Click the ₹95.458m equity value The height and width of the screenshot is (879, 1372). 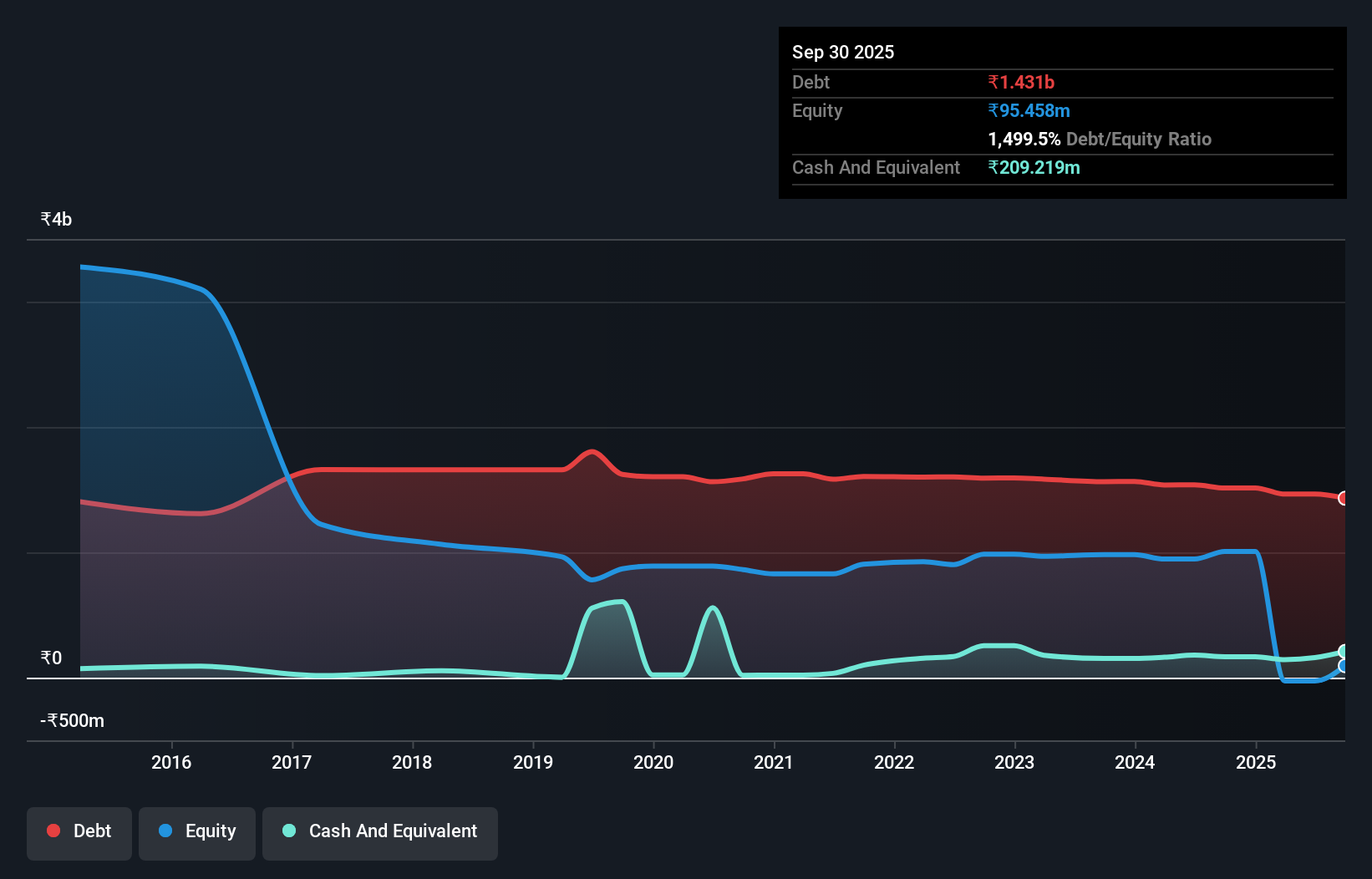point(1029,110)
